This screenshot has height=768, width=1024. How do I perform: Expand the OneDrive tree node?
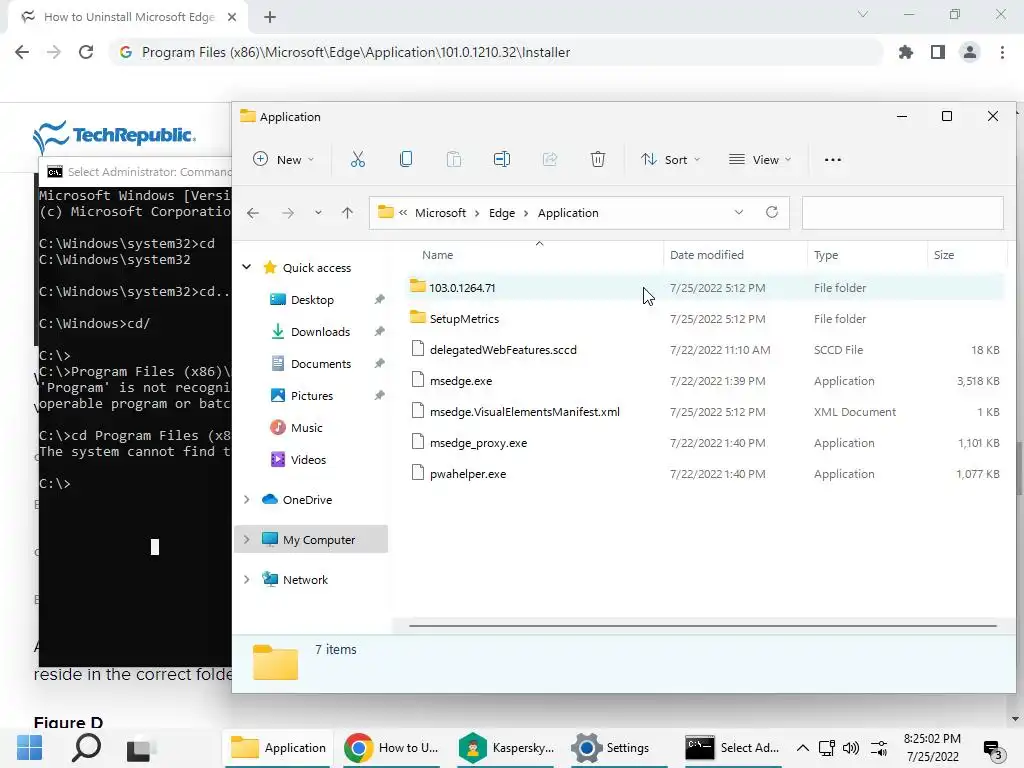tap(247, 500)
